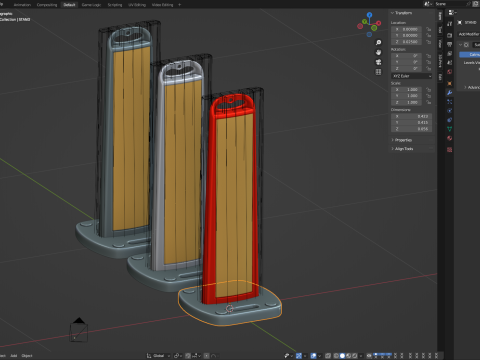Open the Scene properties tab icon
Viewport: 480px width, 360px height.
(449, 62)
